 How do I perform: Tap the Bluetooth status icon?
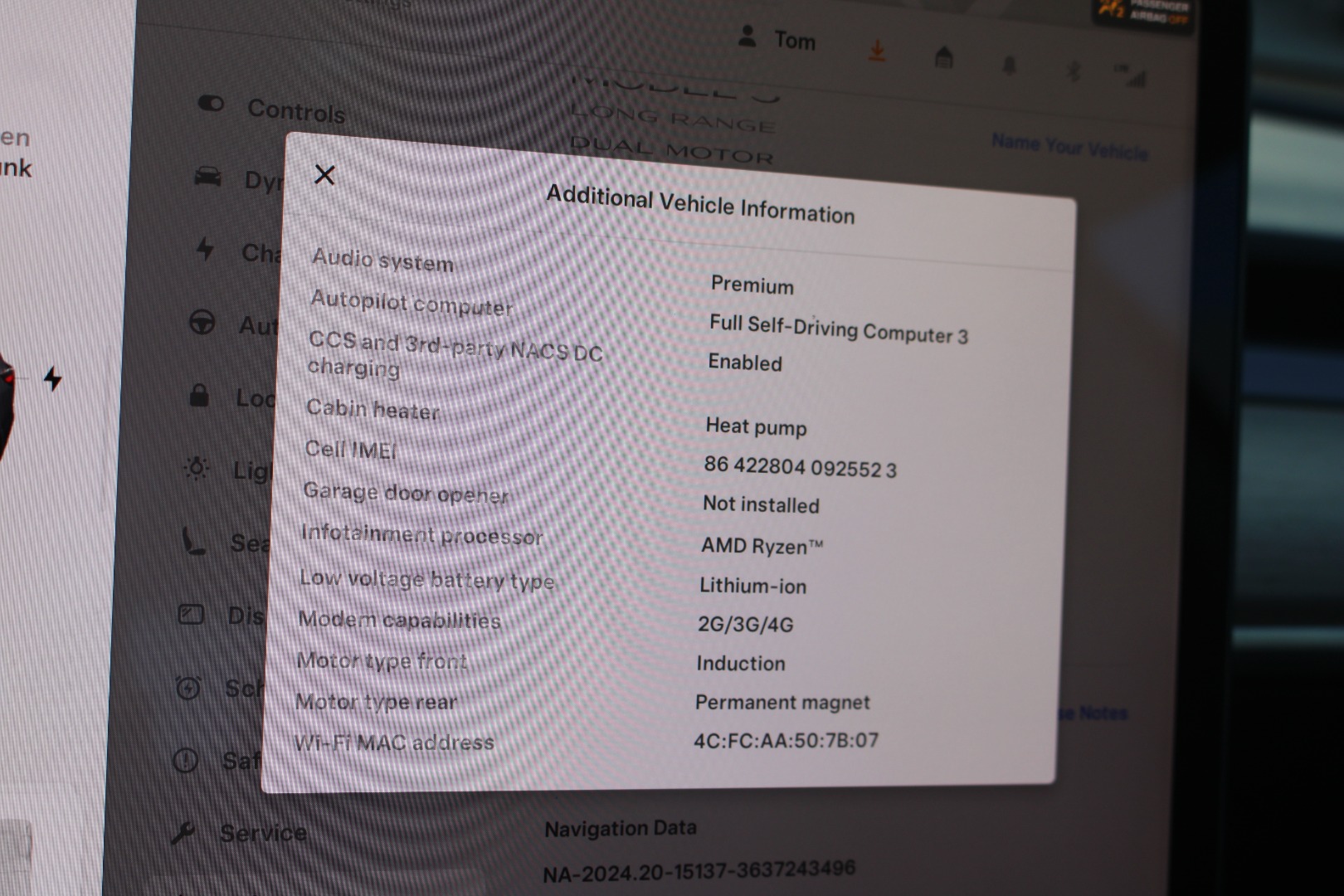coord(1073,71)
